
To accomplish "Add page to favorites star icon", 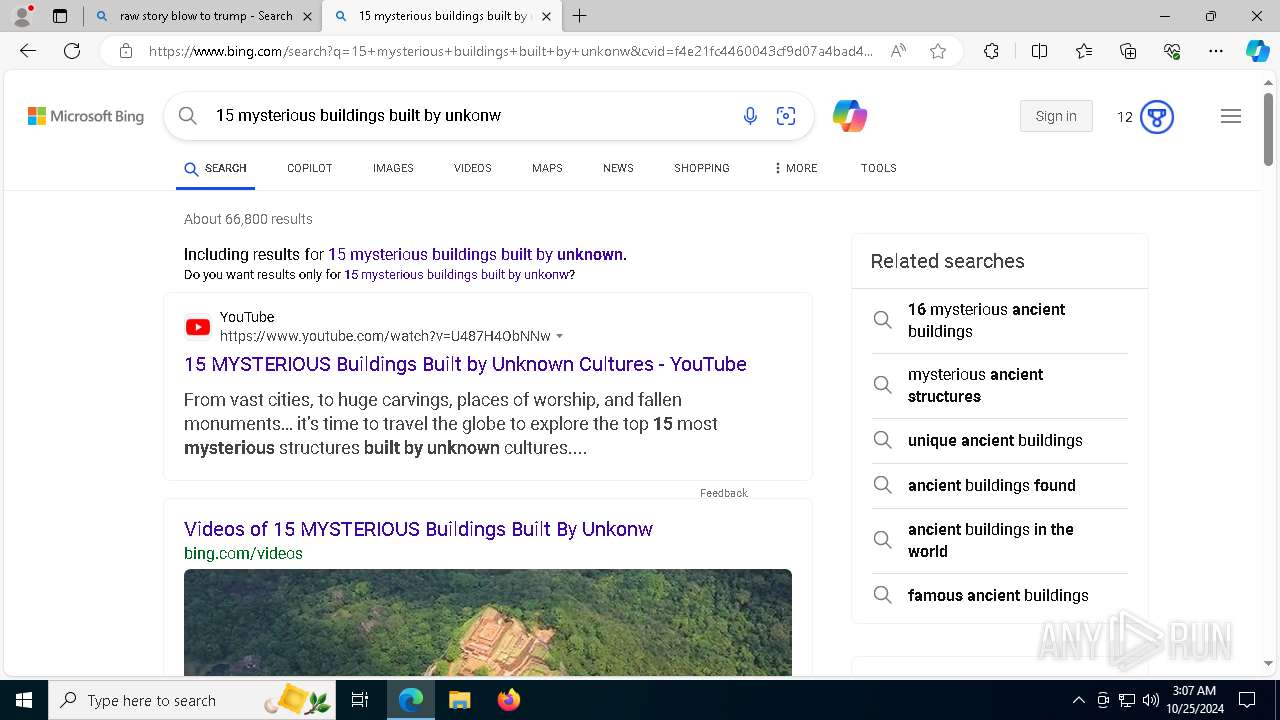I will click(938, 51).
